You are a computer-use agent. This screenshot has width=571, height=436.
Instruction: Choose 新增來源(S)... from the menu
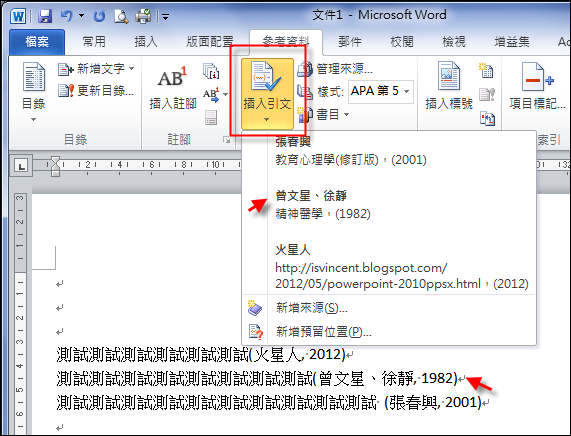tap(389, 308)
